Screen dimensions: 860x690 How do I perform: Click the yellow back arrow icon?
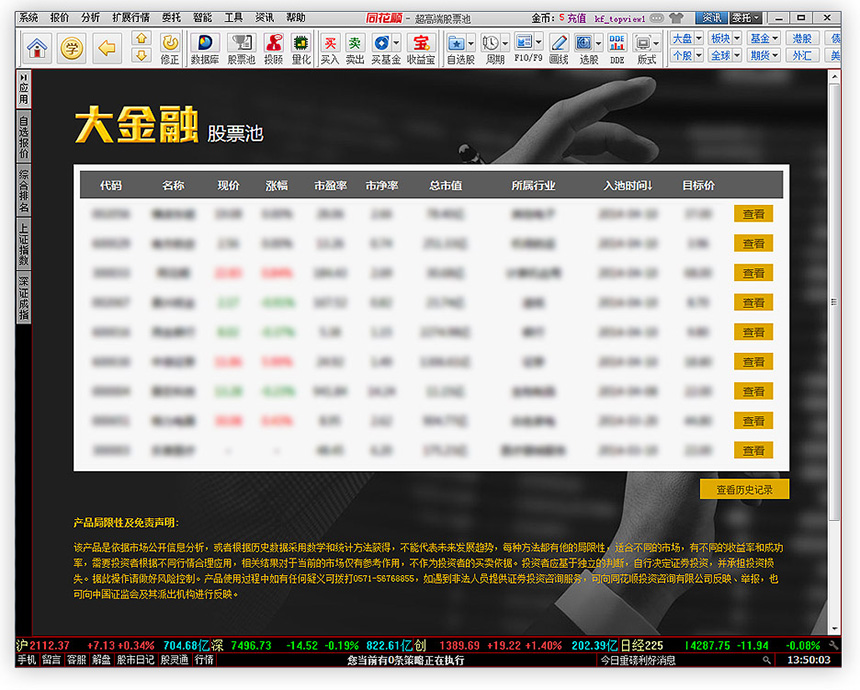click(x=106, y=48)
